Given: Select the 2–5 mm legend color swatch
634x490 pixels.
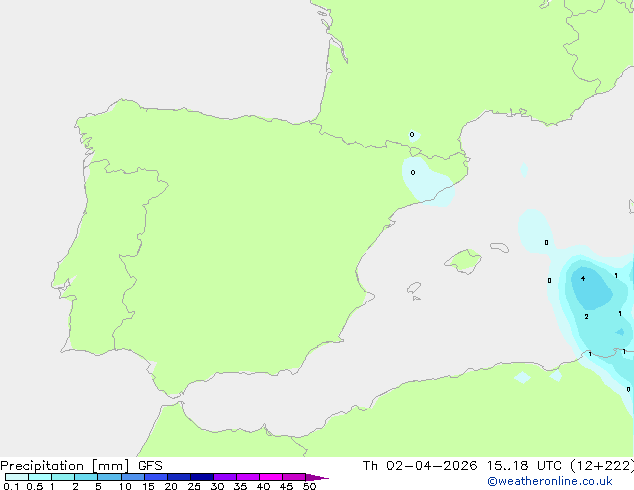Looking at the screenshot, I should (x=86, y=477).
